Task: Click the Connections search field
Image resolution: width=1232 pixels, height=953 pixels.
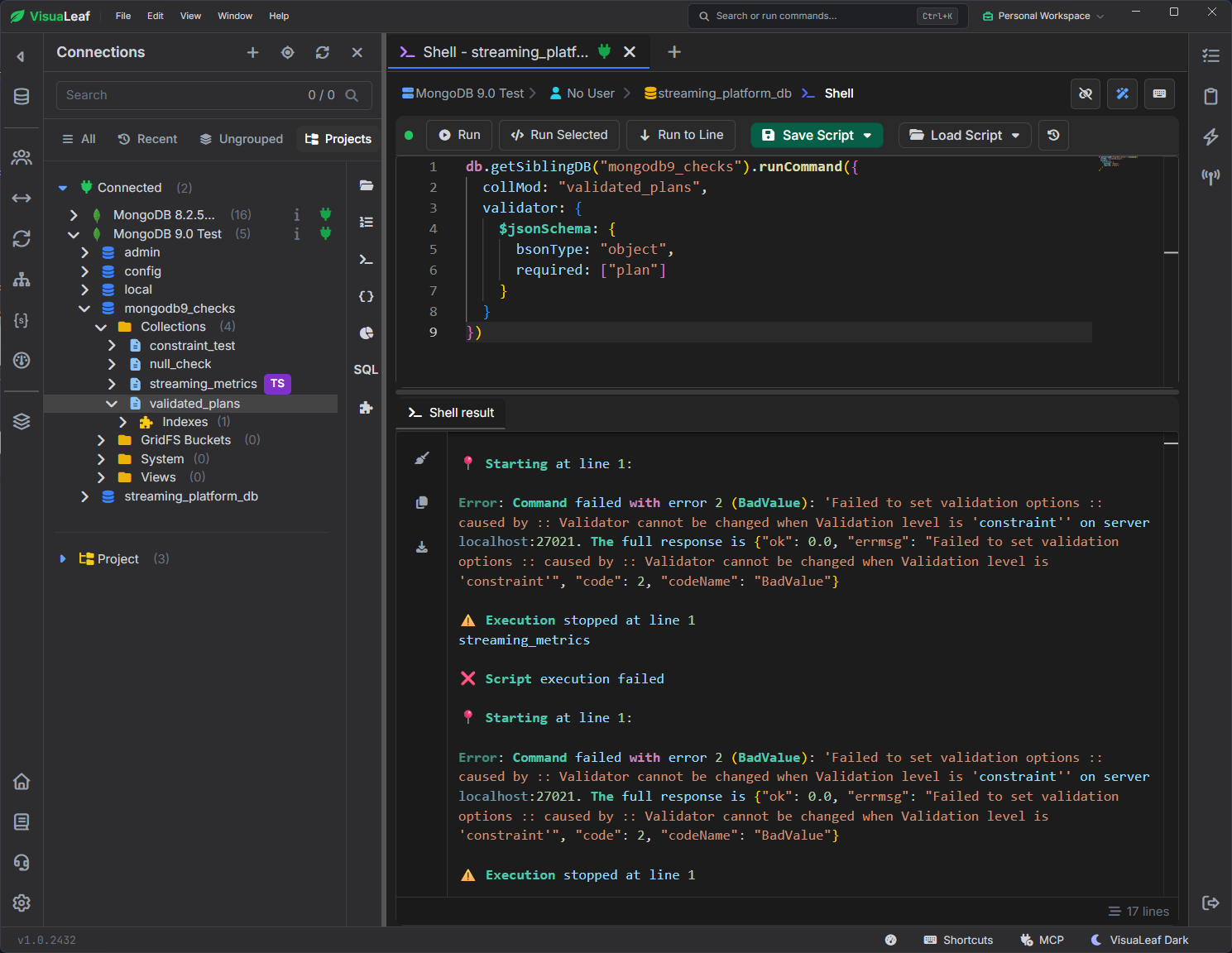Action: coord(213,95)
